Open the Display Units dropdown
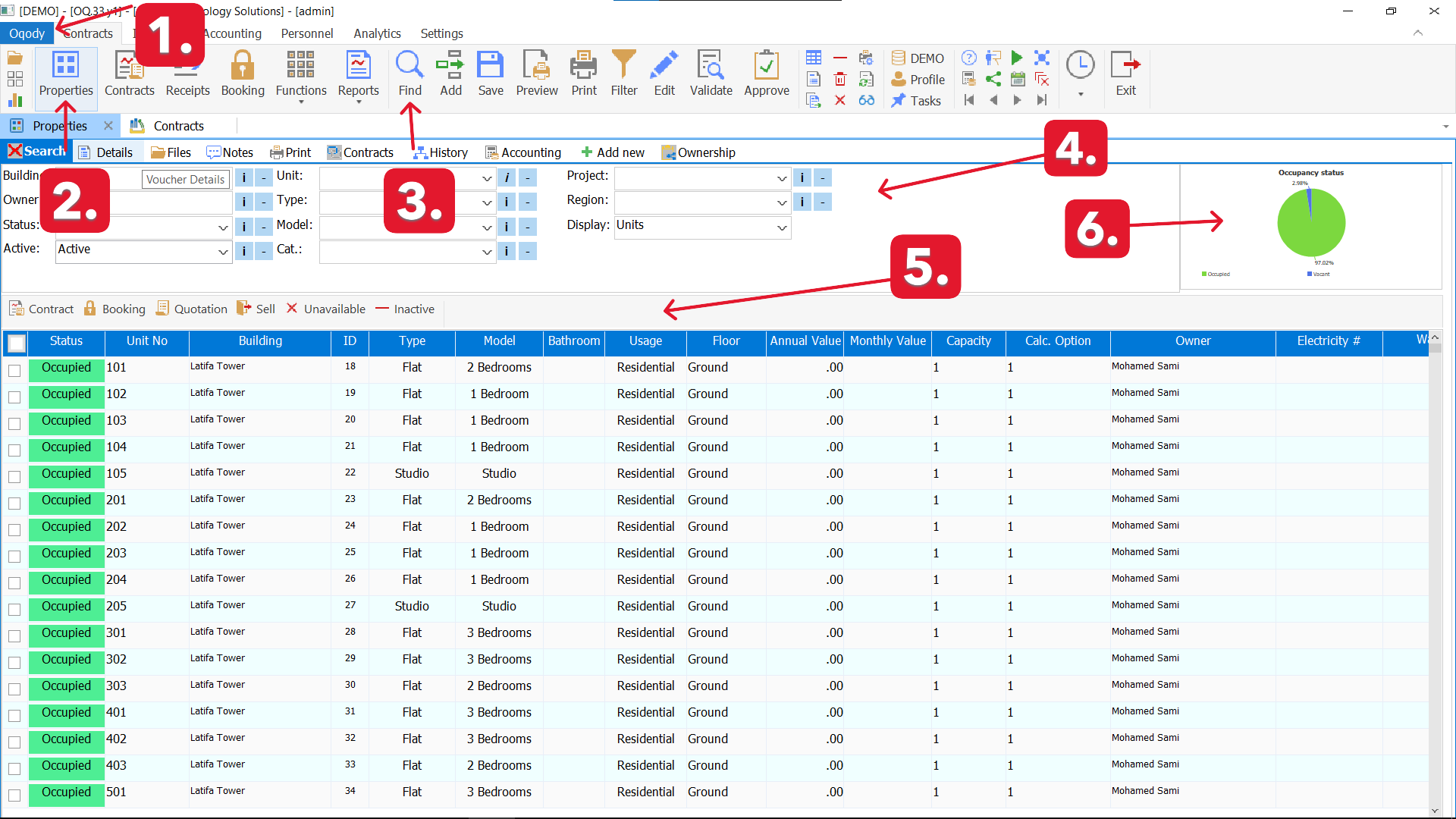 click(782, 227)
